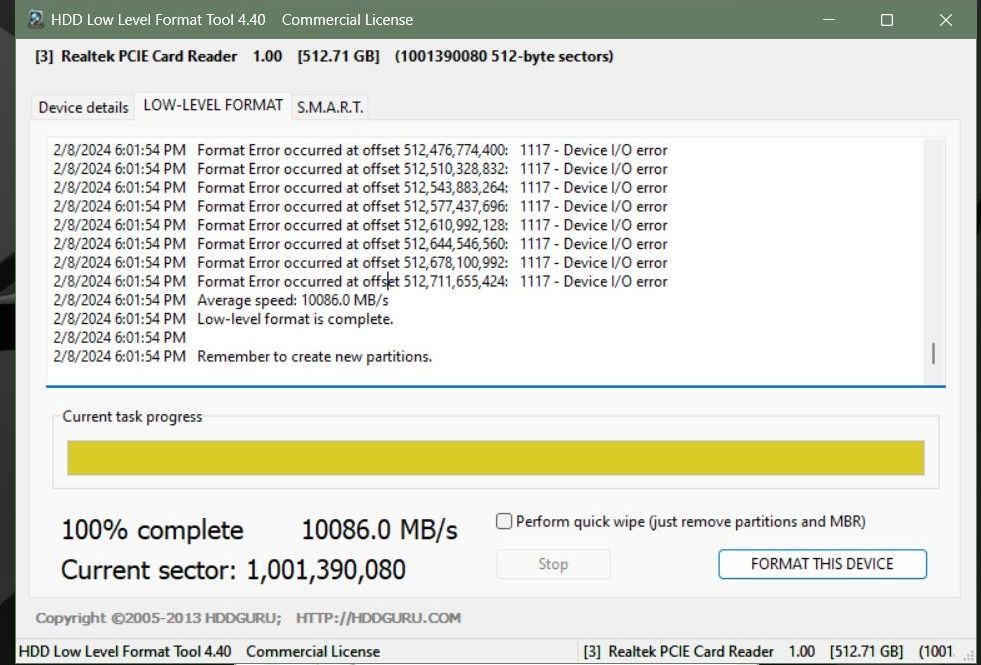Click the HDD Low Level Format Tool application icon
The height and width of the screenshot is (665, 981).
pos(34,19)
